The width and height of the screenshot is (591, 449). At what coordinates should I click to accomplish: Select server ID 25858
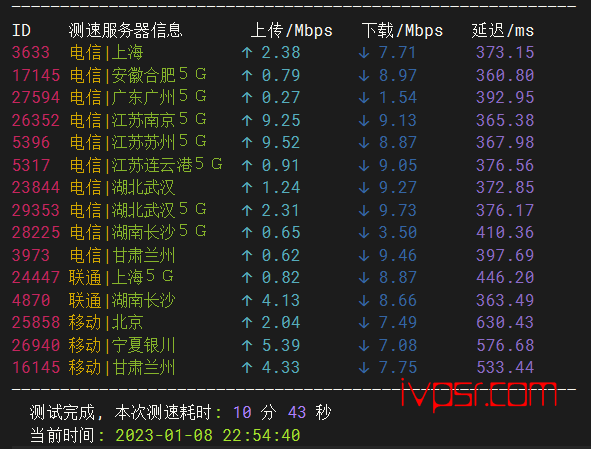point(36,322)
